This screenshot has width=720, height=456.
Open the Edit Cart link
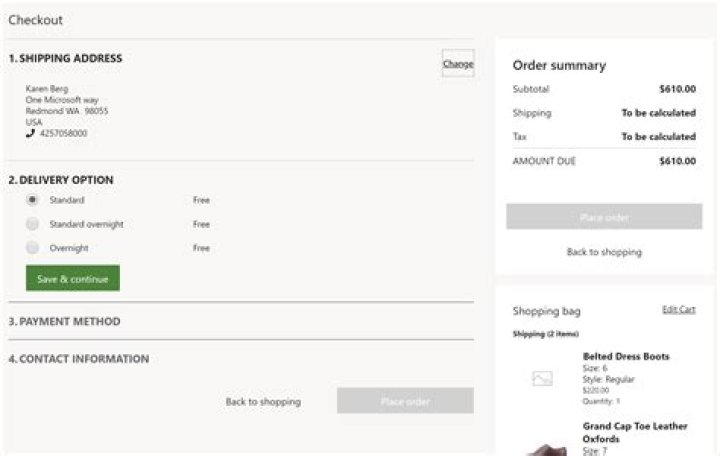point(678,310)
